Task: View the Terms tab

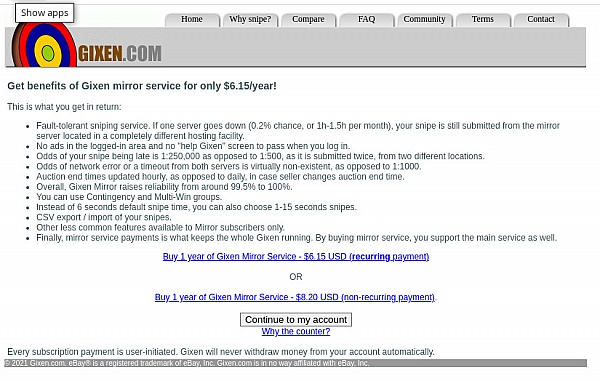Action: tap(483, 20)
